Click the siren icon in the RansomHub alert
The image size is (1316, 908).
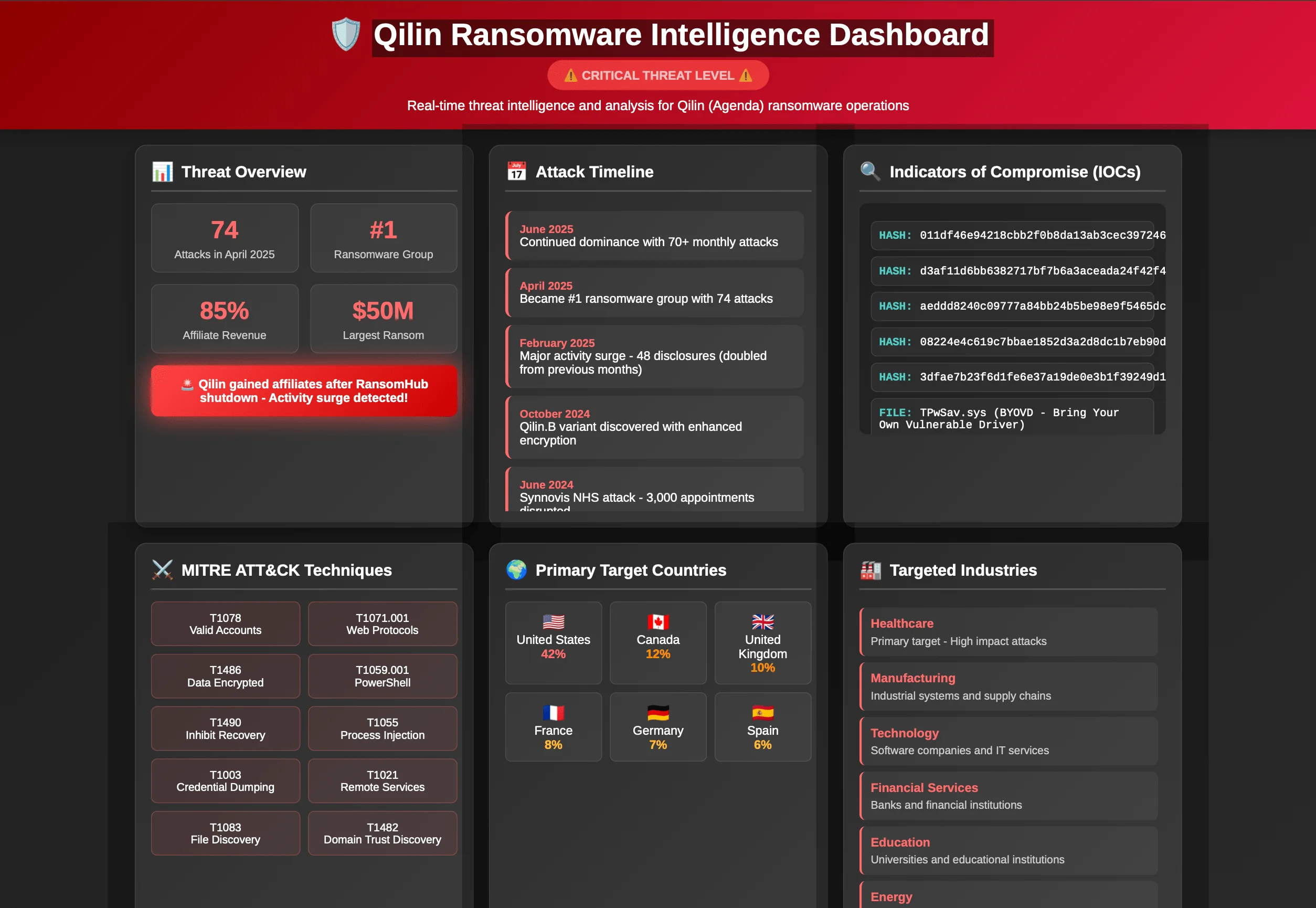[x=187, y=385]
